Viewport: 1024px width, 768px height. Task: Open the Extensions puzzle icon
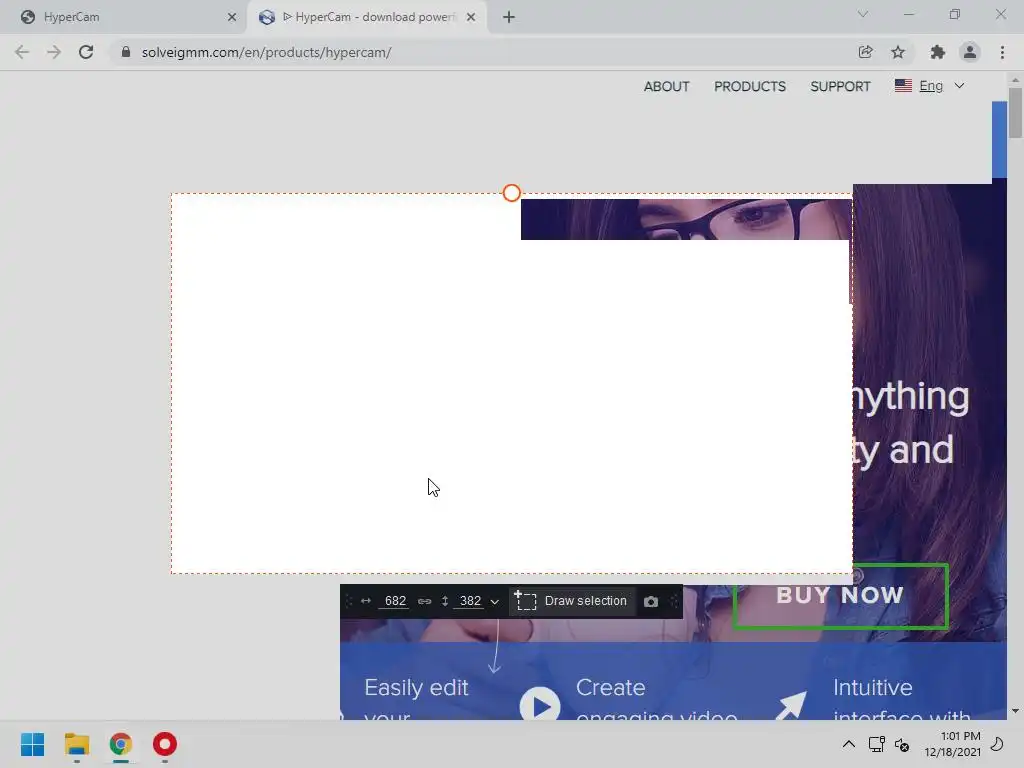click(938, 52)
